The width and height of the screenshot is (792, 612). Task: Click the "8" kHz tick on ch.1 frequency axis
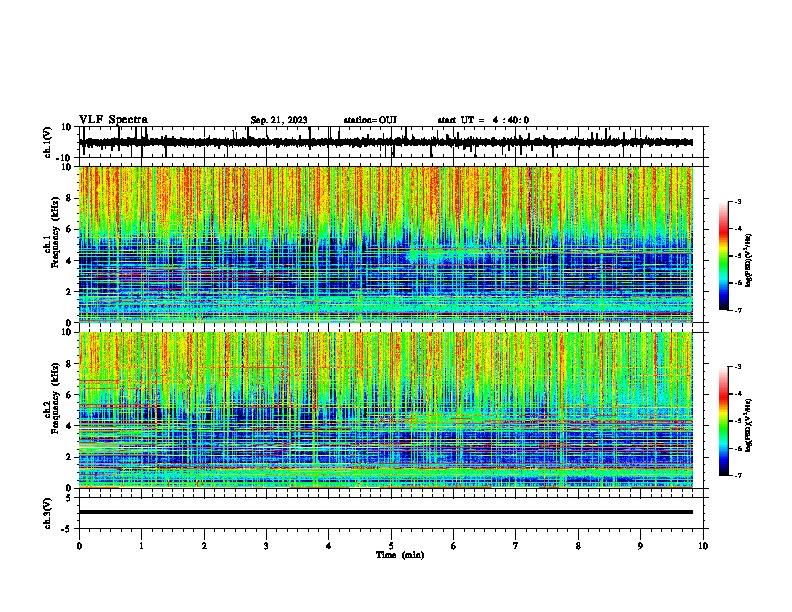pos(70,198)
